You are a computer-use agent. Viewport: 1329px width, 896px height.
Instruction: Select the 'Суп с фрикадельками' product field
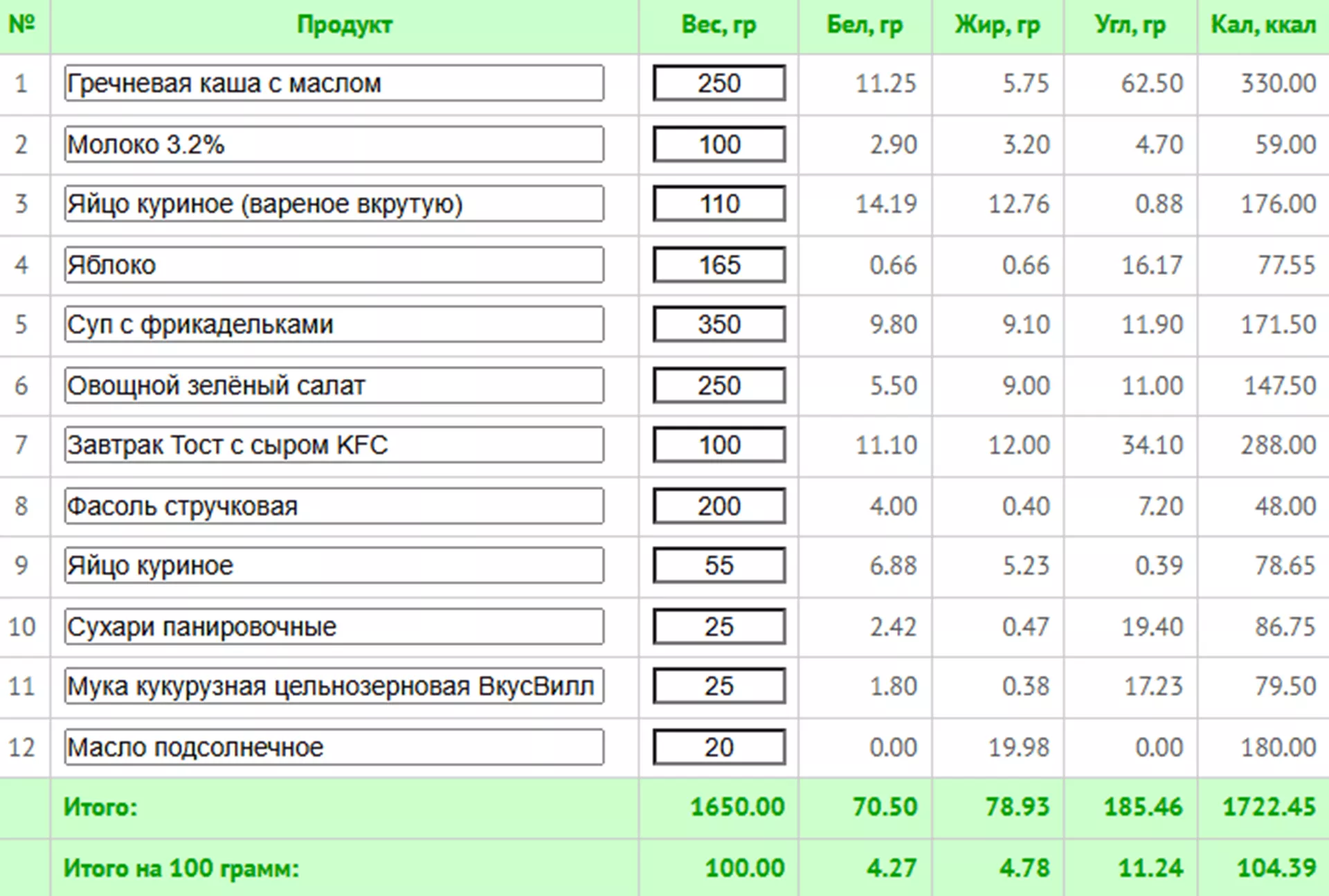pyautogui.click(x=334, y=324)
